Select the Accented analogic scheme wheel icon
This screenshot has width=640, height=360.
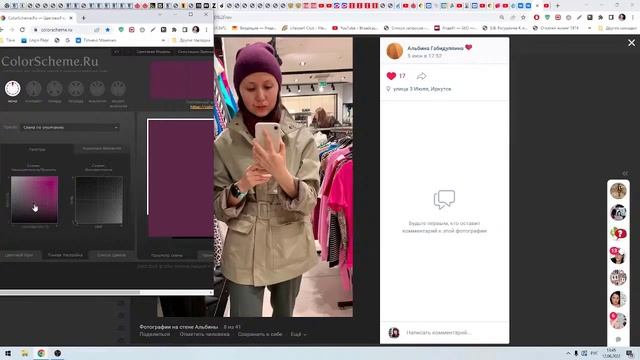118,89
